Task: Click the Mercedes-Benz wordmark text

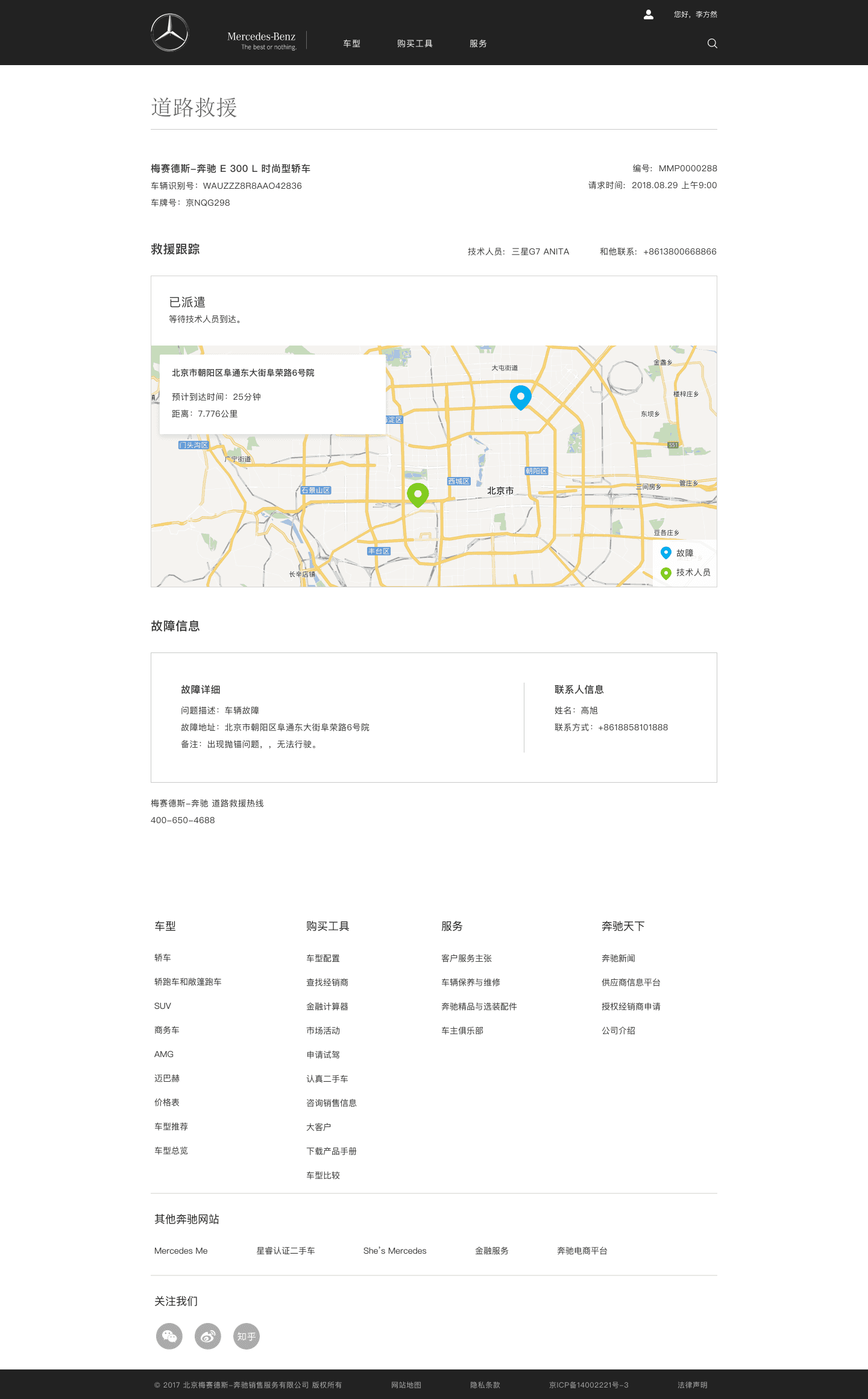Action: tap(262, 37)
